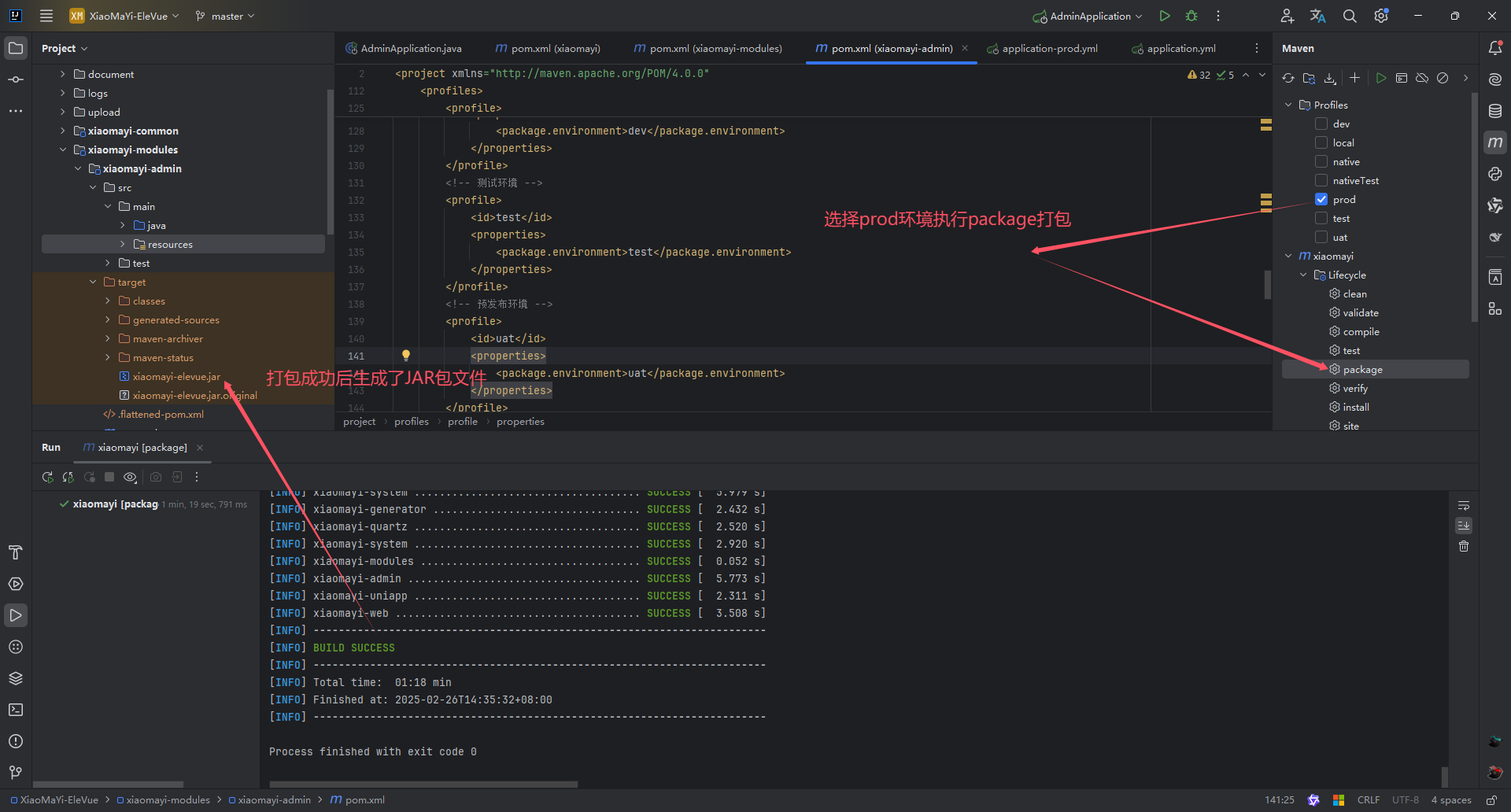Click the master branch selector
The width and height of the screenshot is (1511, 812).
pos(226,16)
